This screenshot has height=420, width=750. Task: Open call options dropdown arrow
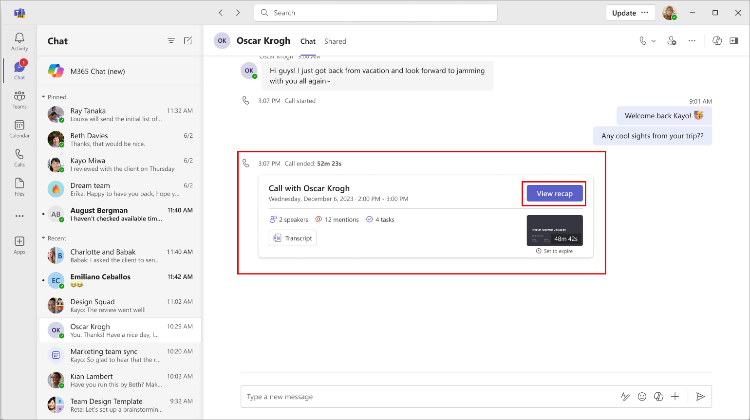pos(653,41)
